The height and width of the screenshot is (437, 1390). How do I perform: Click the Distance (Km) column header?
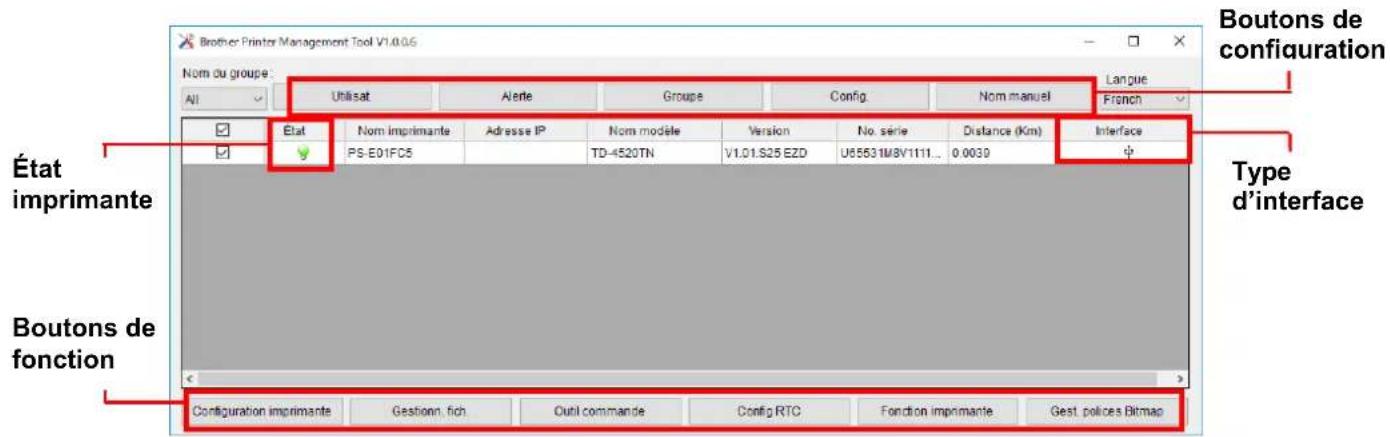[x=1002, y=131]
